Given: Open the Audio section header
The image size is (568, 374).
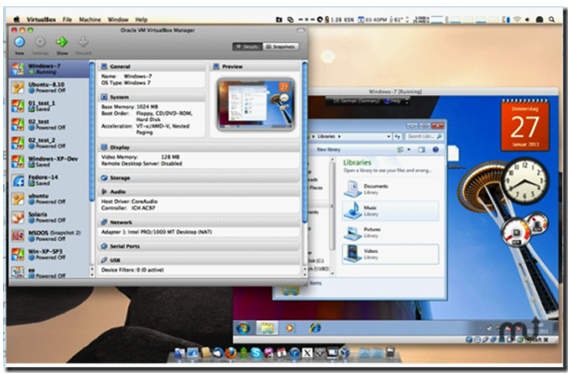Looking at the screenshot, I should tap(199, 191).
